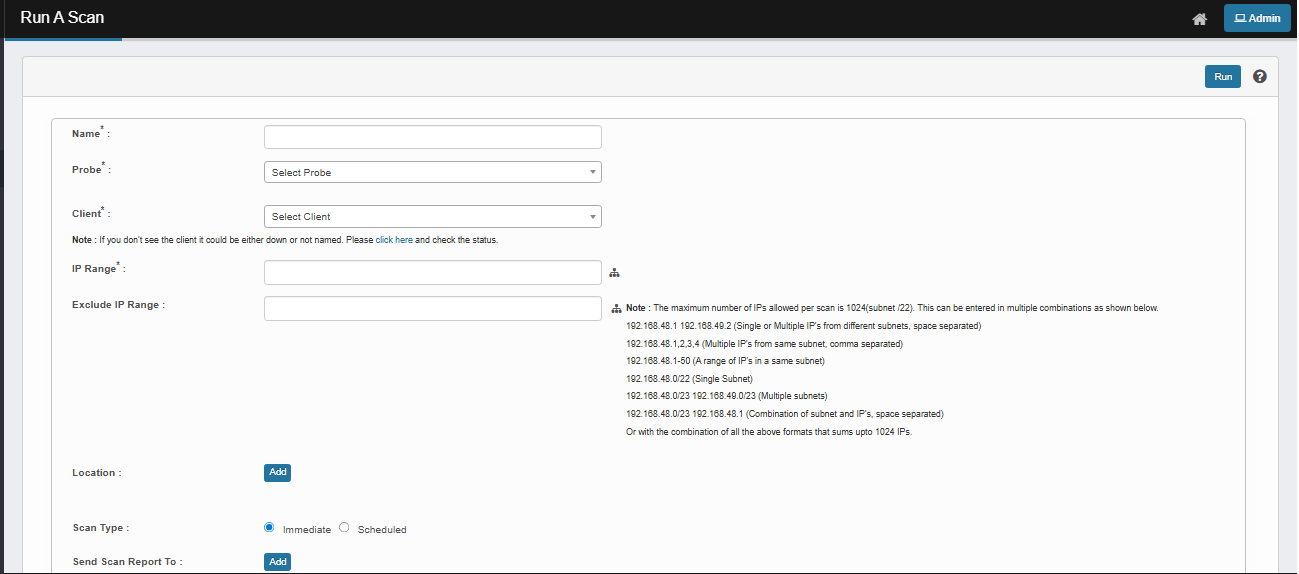Click the Immediate label text
The width and height of the screenshot is (1299, 574).
(x=306, y=529)
